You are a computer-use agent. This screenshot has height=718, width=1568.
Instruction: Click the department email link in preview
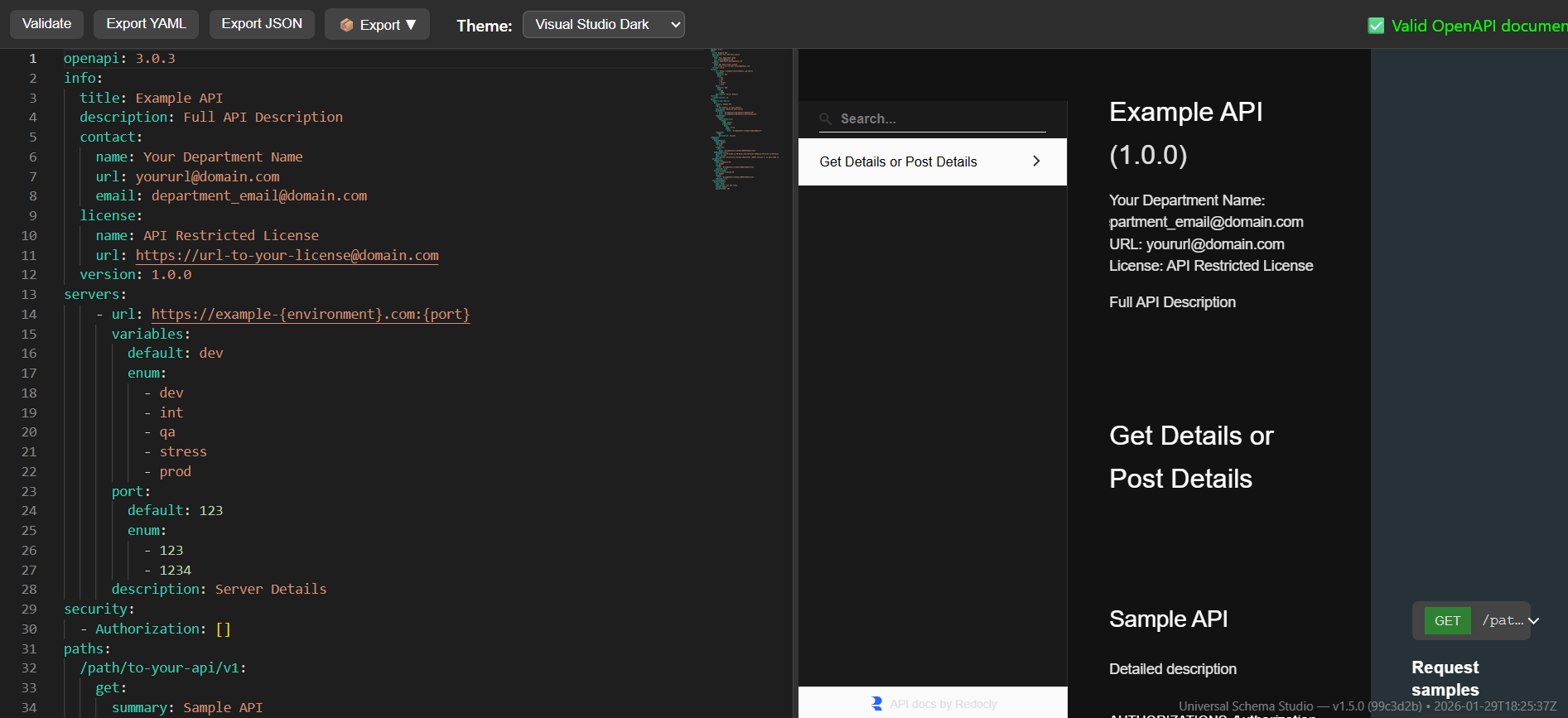click(x=1206, y=222)
